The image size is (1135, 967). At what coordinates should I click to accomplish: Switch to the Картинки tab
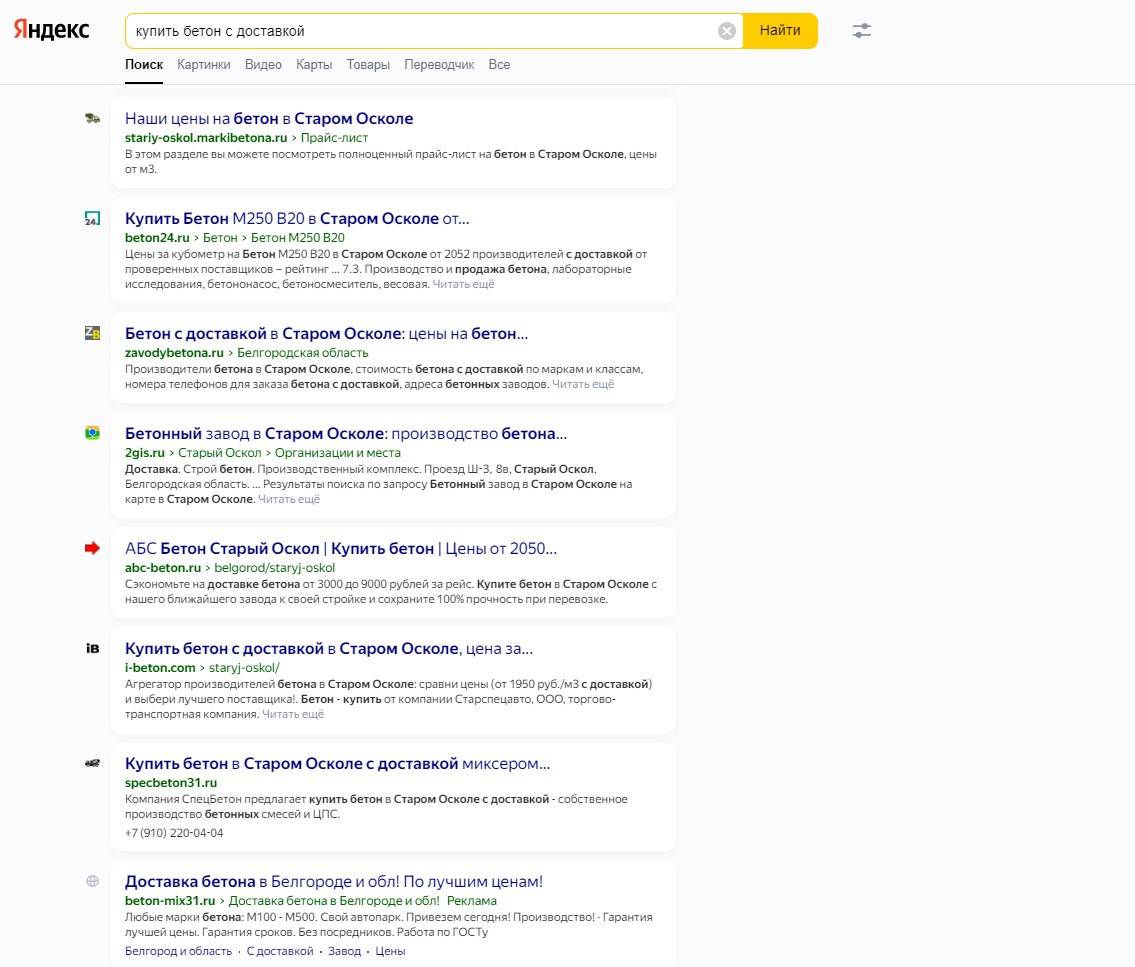tap(203, 64)
